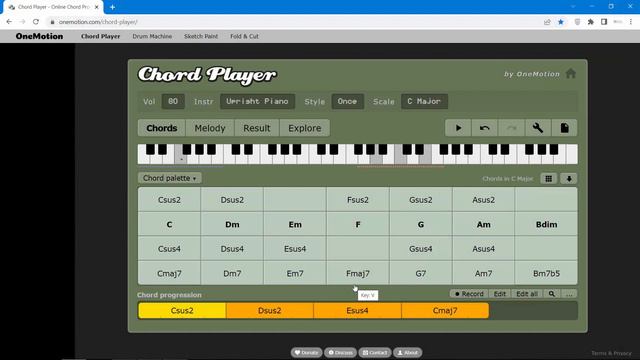The width and height of the screenshot is (640, 360).
Task: Open Drum Machine in top navigation
Action: pos(152,36)
